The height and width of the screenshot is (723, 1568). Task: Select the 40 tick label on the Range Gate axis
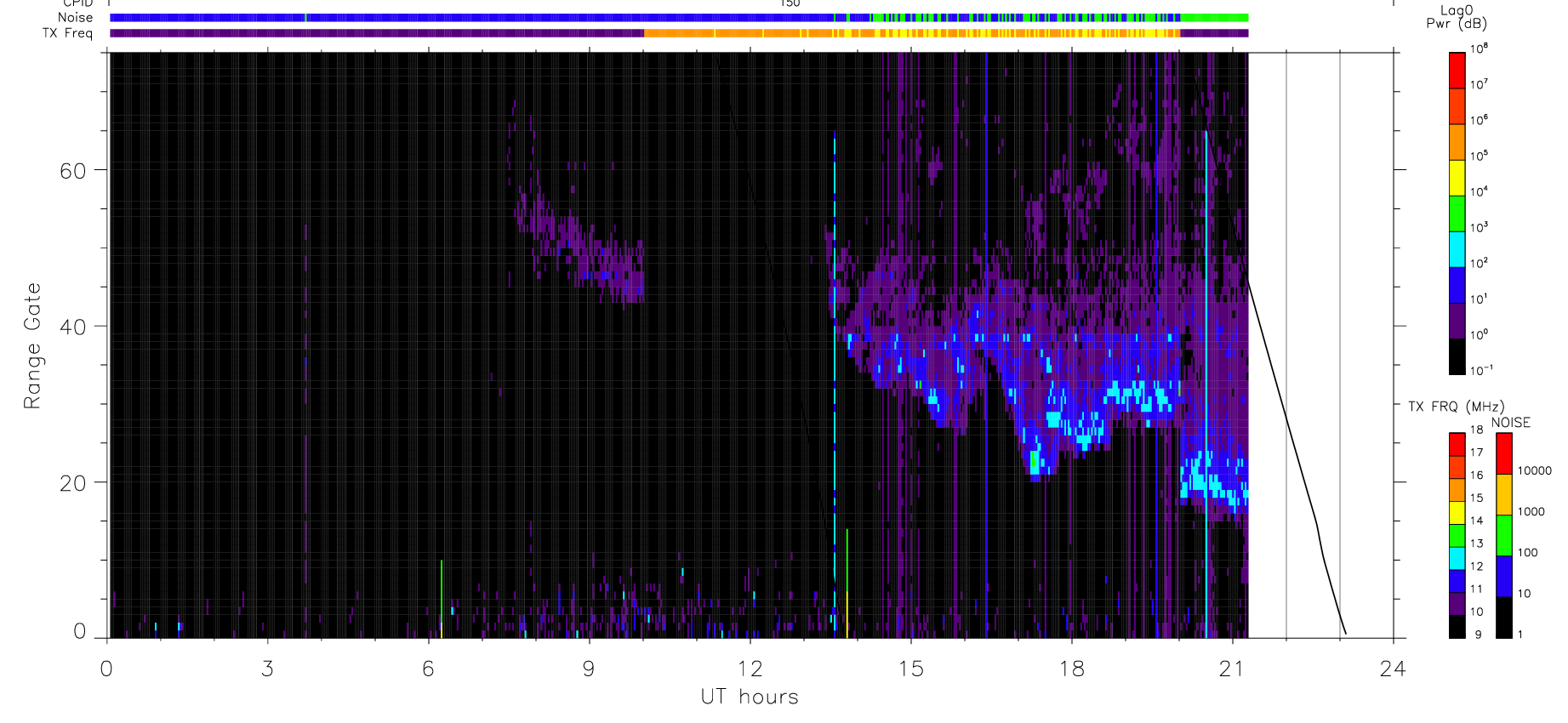73,327
